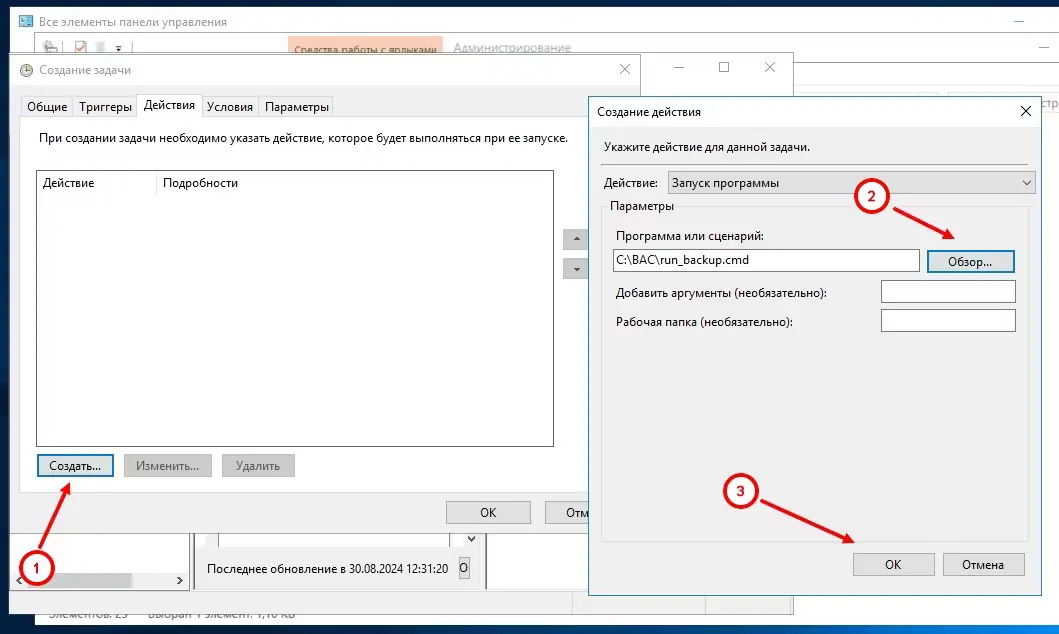Click the Изменить... button
Image resolution: width=1059 pixels, height=634 pixels.
coord(167,466)
